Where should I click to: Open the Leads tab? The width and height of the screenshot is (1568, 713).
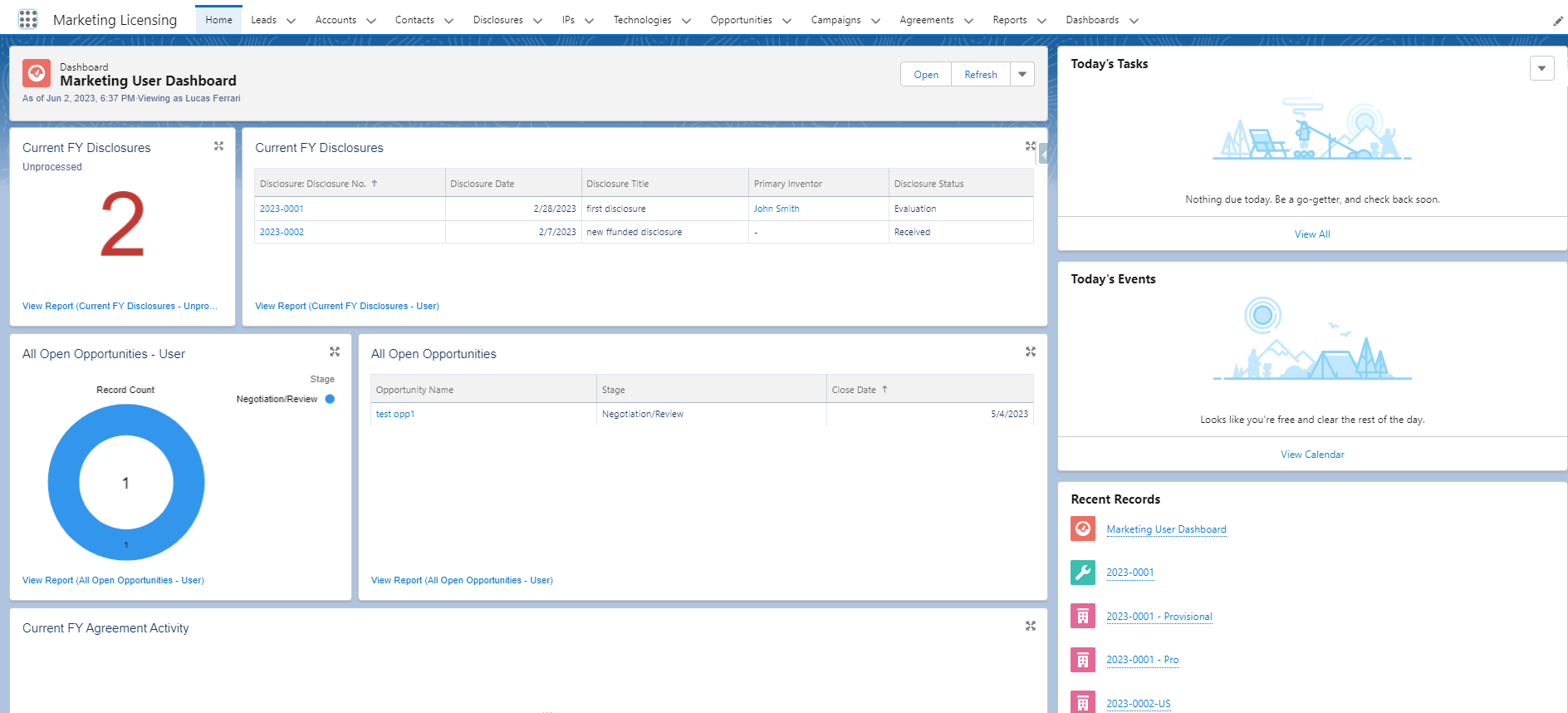coord(264,20)
